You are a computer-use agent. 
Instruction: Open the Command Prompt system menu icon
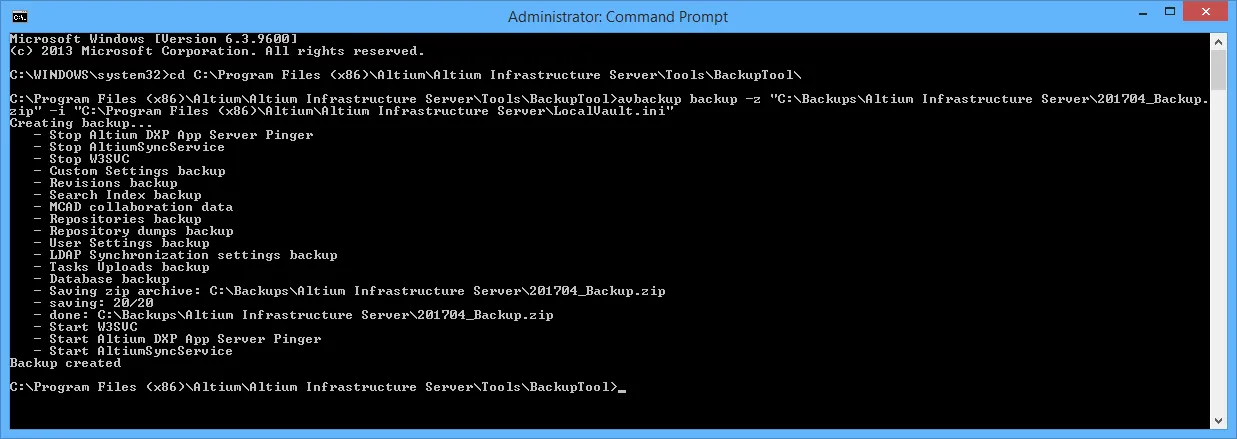tap(19, 16)
